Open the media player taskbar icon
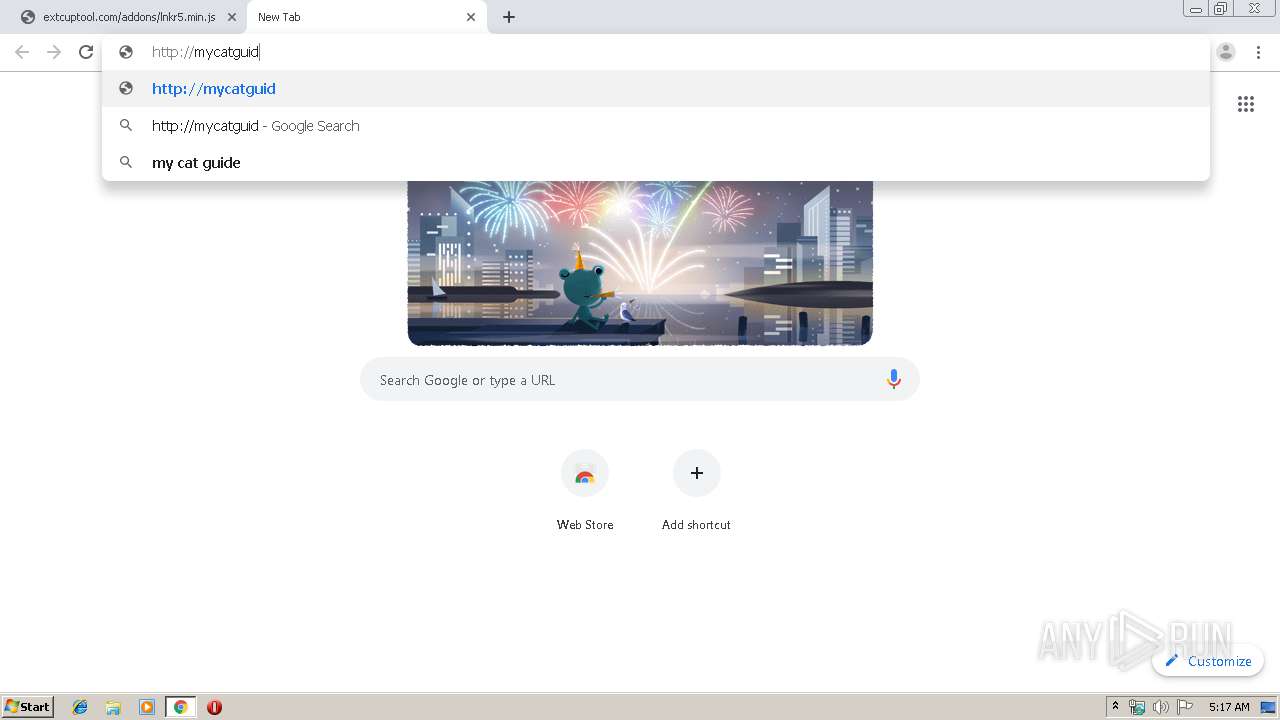Screen dimensions: 1280x720 coord(147,707)
